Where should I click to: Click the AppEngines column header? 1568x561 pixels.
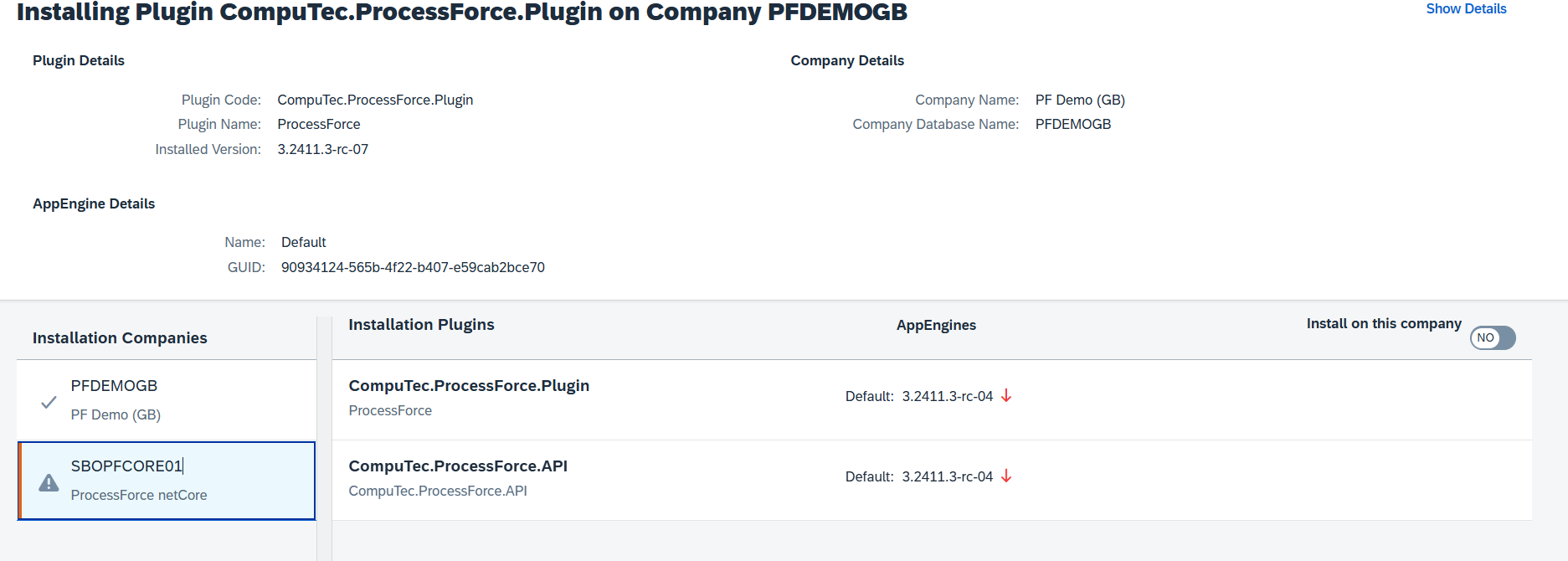pos(936,326)
